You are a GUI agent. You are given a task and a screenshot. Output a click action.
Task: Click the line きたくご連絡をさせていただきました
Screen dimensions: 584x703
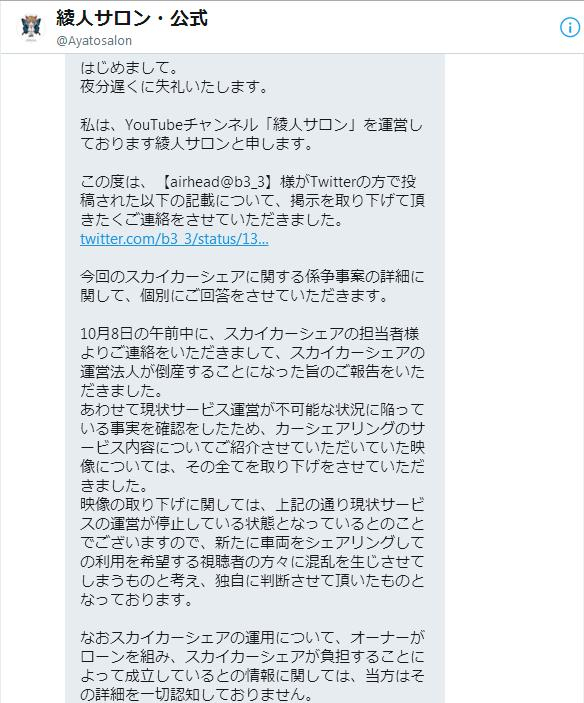click(x=212, y=220)
